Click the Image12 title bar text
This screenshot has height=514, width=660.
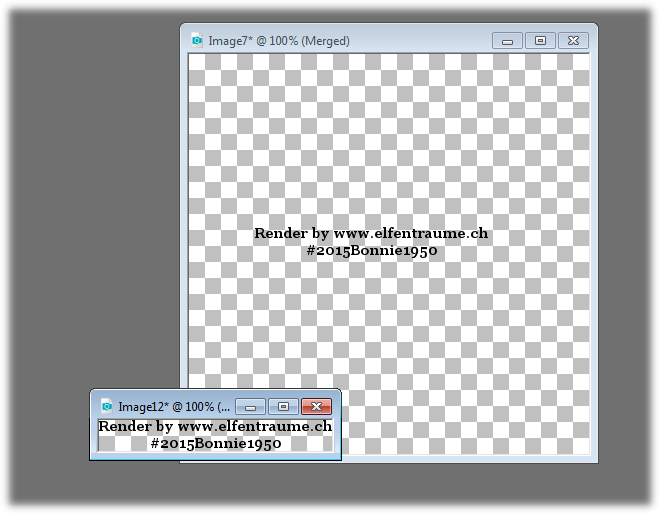click(174, 407)
